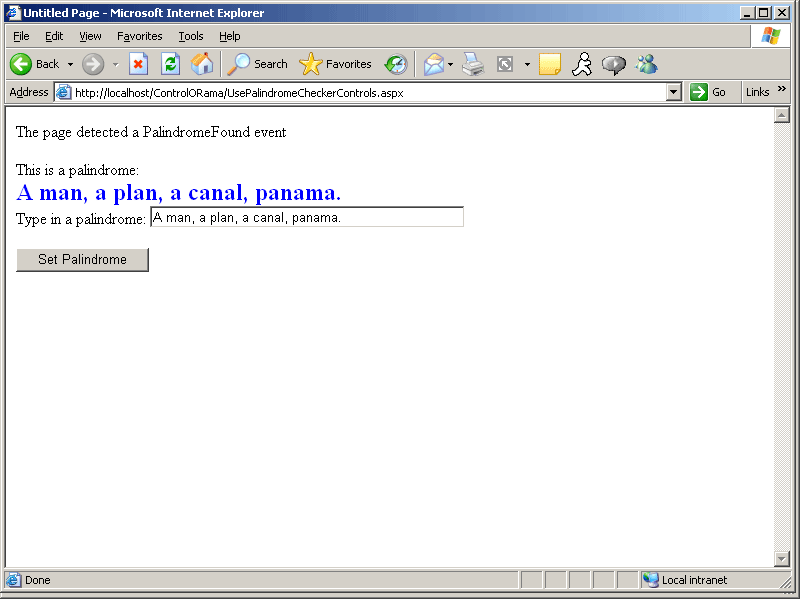Click the Print icon

(x=473, y=64)
